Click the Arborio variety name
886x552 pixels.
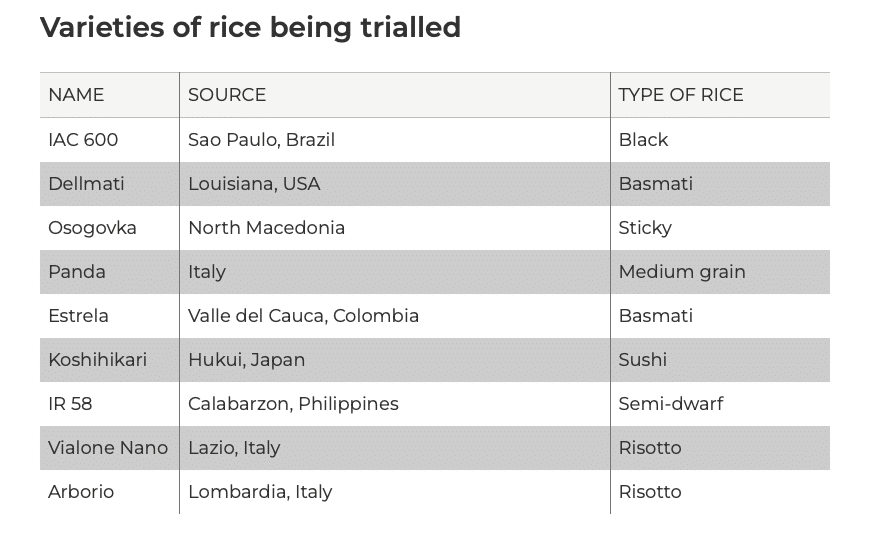coord(81,492)
